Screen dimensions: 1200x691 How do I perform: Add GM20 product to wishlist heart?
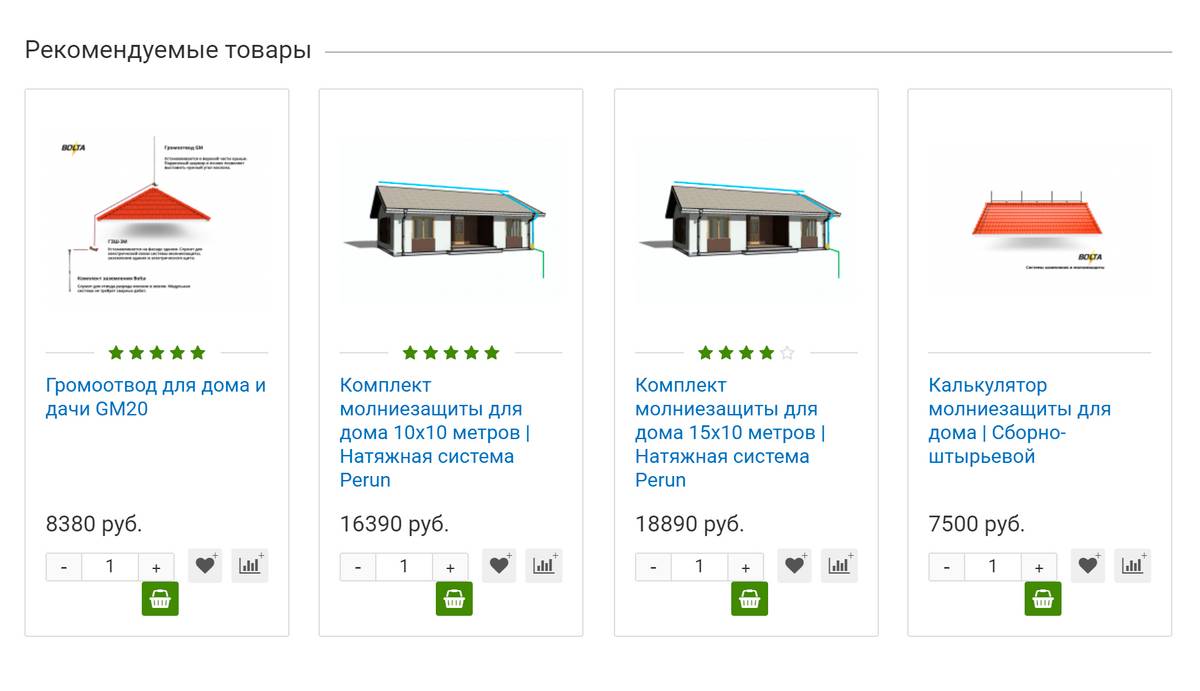pyautogui.click(x=206, y=565)
